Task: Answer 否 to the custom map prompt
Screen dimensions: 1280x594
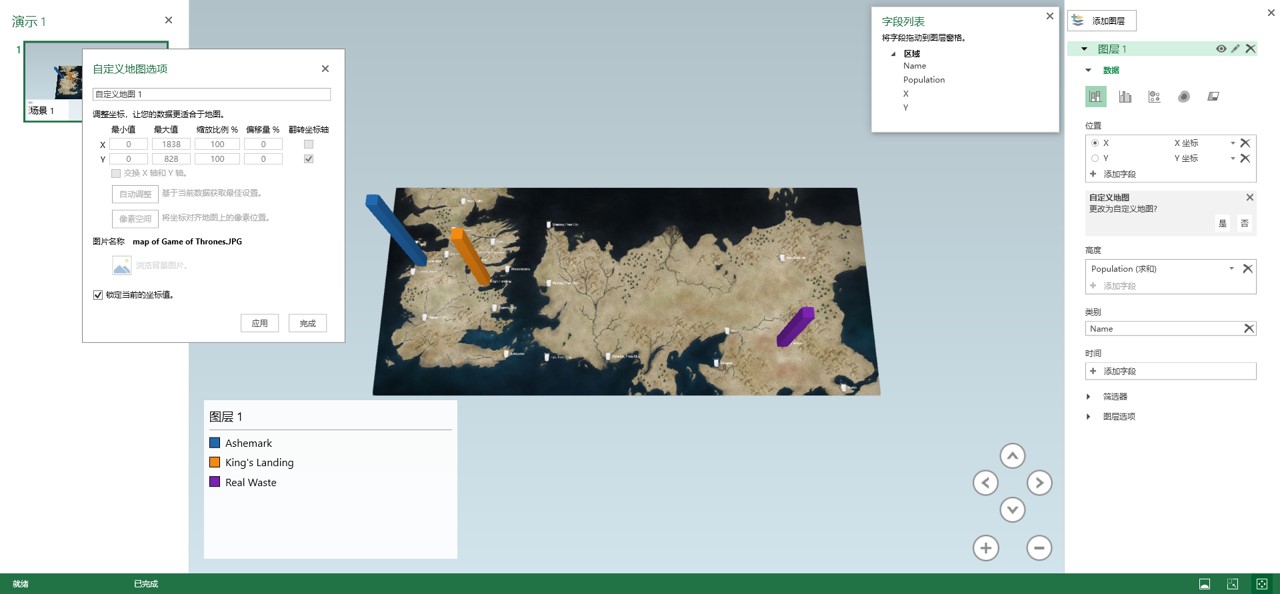Action: coord(1244,223)
